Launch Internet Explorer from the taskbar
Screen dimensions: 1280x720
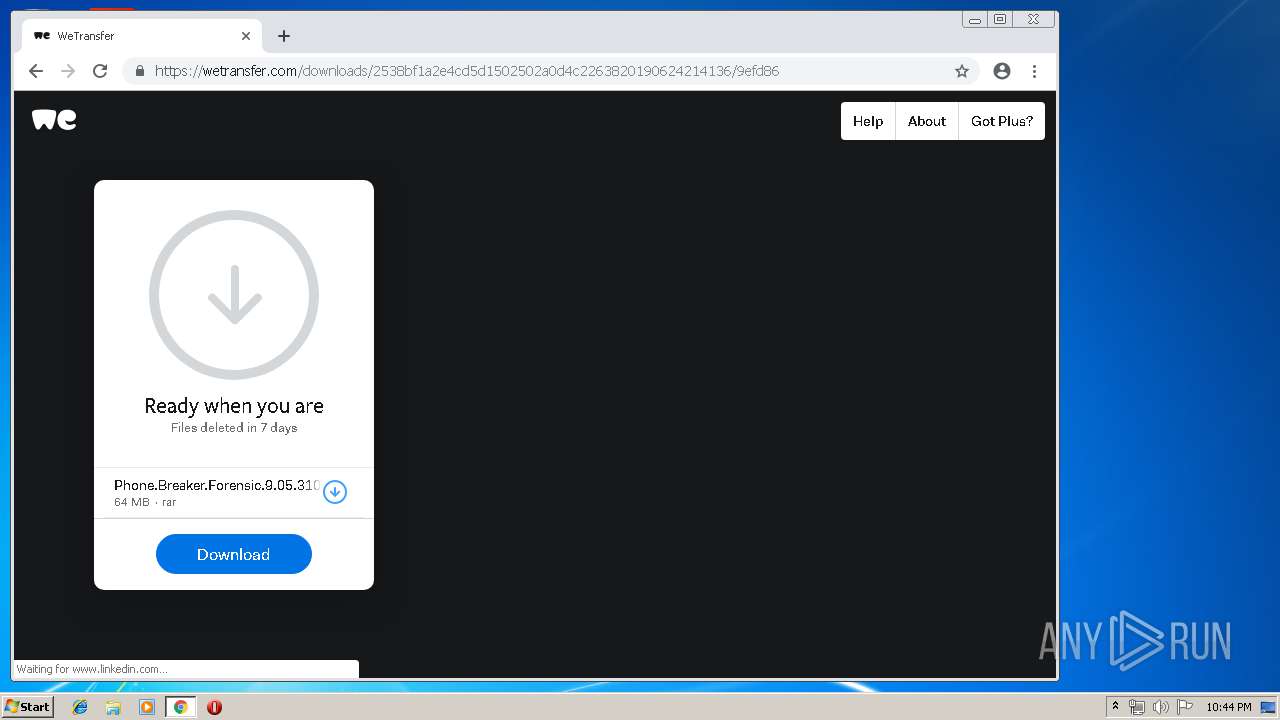coord(80,707)
